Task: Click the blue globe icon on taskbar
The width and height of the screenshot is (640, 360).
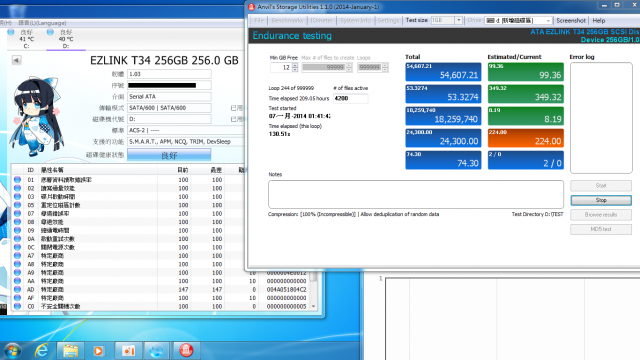Action: pyautogui.click(x=156, y=351)
